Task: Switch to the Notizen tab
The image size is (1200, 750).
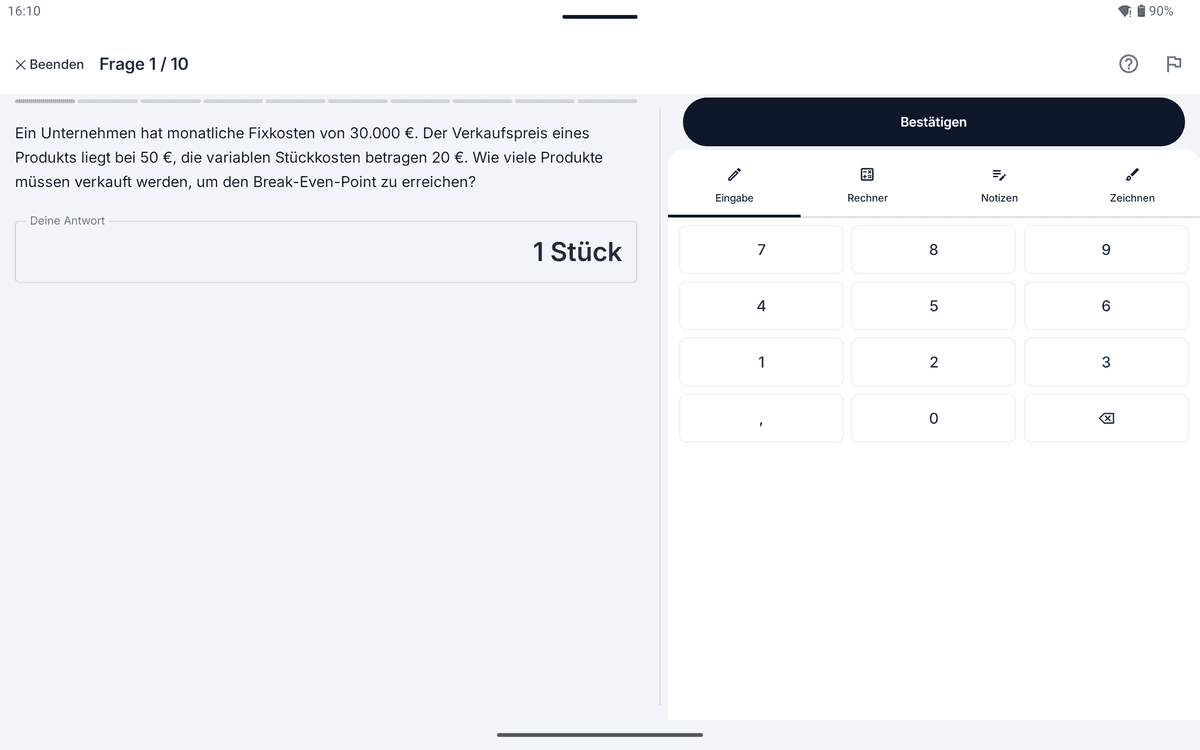Action: [999, 184]
